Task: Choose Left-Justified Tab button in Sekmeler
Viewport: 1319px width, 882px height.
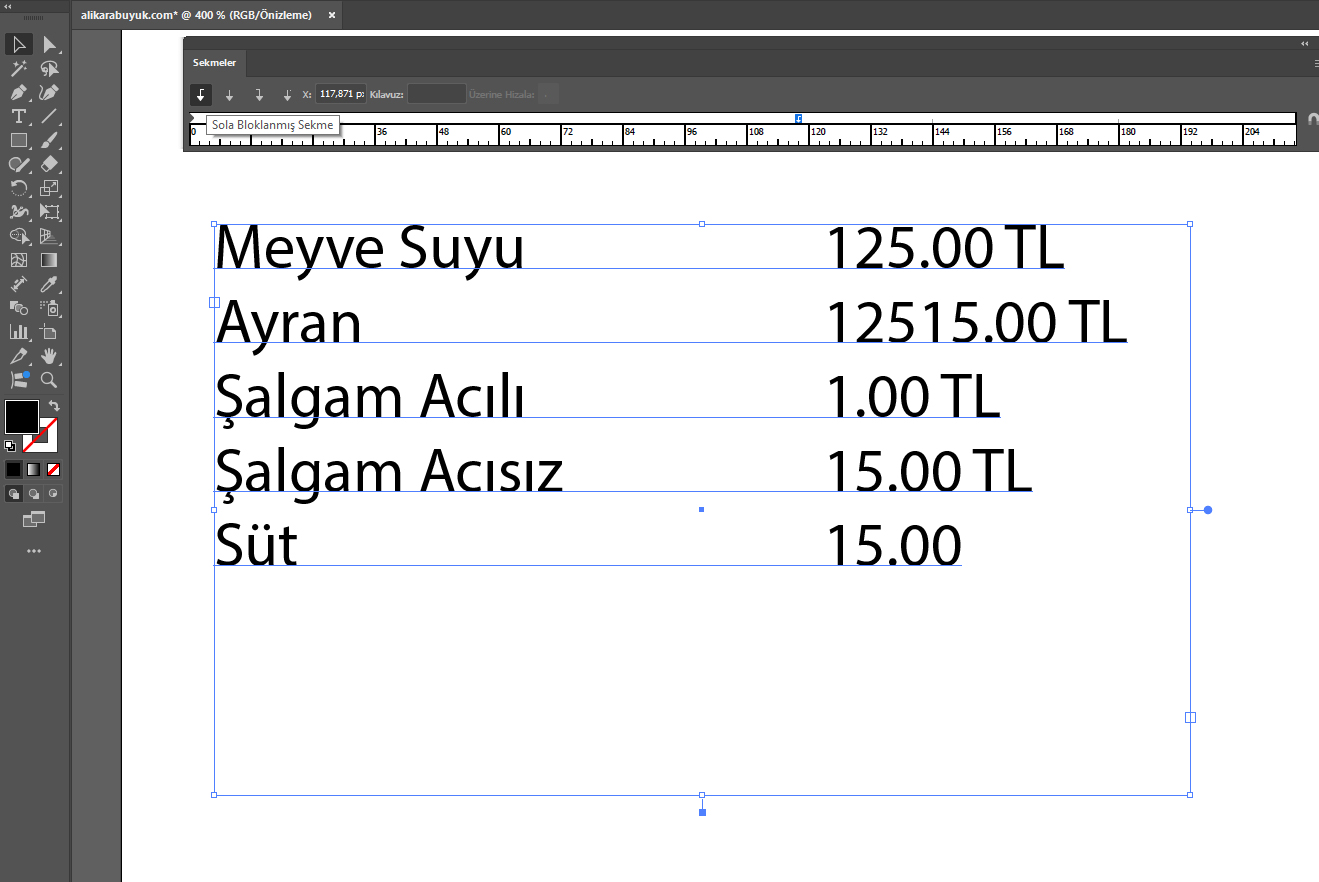Action: pyautogui.click(x=201, y=95)
